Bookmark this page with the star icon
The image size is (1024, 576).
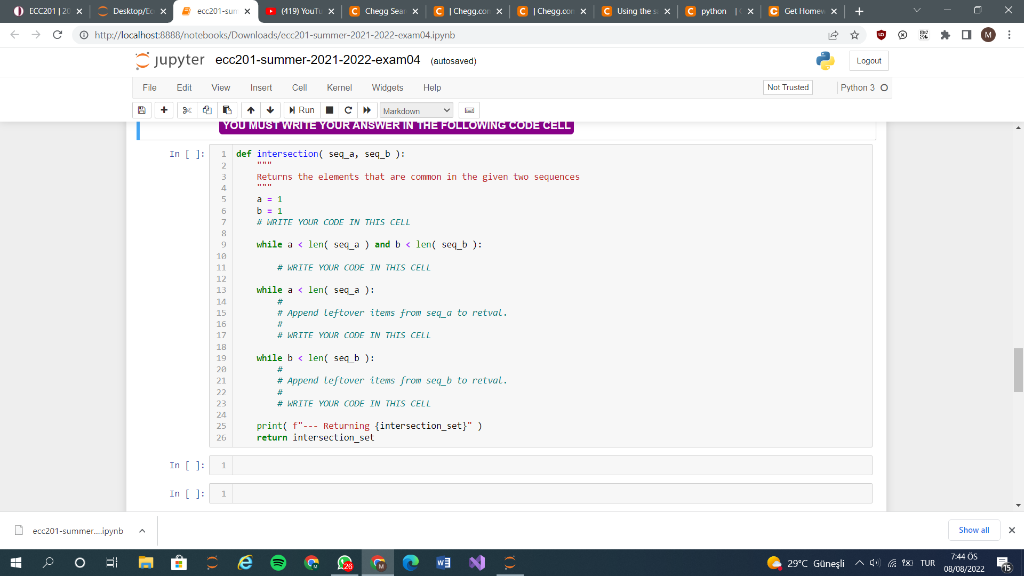[x=854, y=35]
